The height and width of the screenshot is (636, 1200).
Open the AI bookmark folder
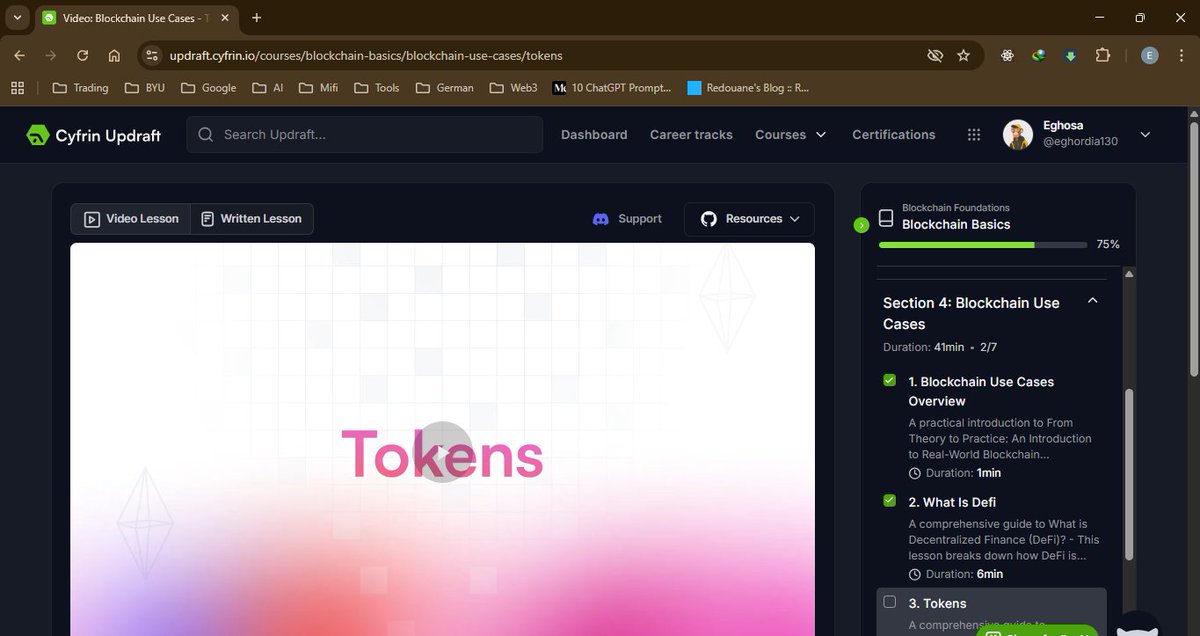pyautogui.click(x=268, y=88)
